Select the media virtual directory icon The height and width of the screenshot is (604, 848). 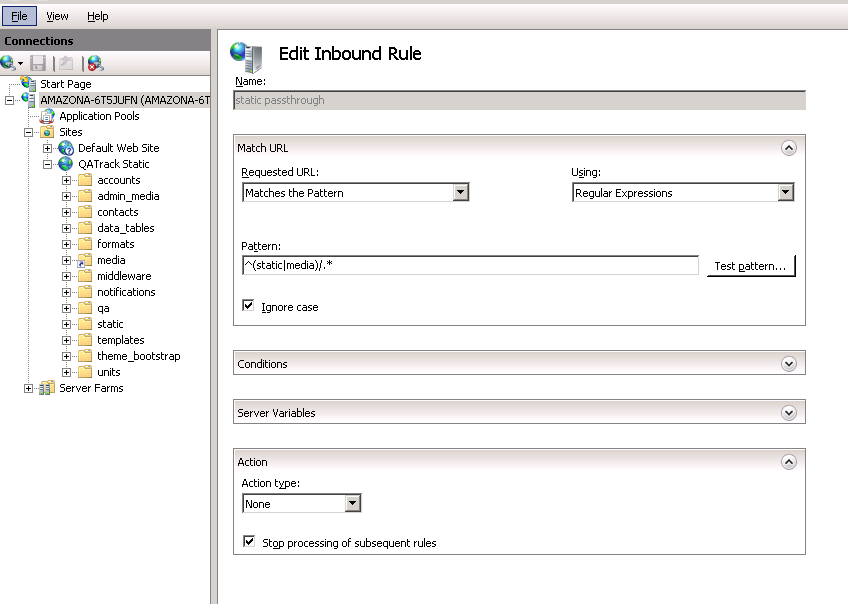tap(85, 260)
